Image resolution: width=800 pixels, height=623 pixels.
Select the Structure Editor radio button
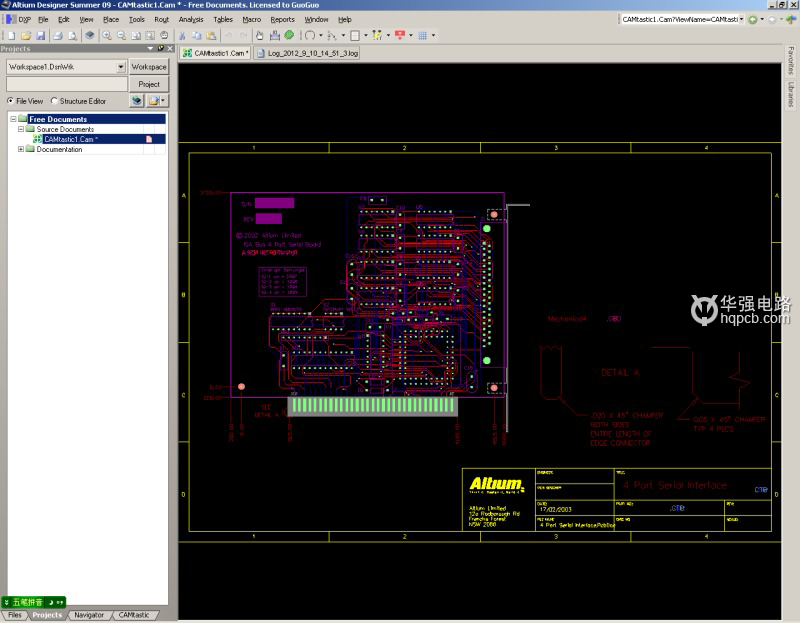click(x=54, y=101)
